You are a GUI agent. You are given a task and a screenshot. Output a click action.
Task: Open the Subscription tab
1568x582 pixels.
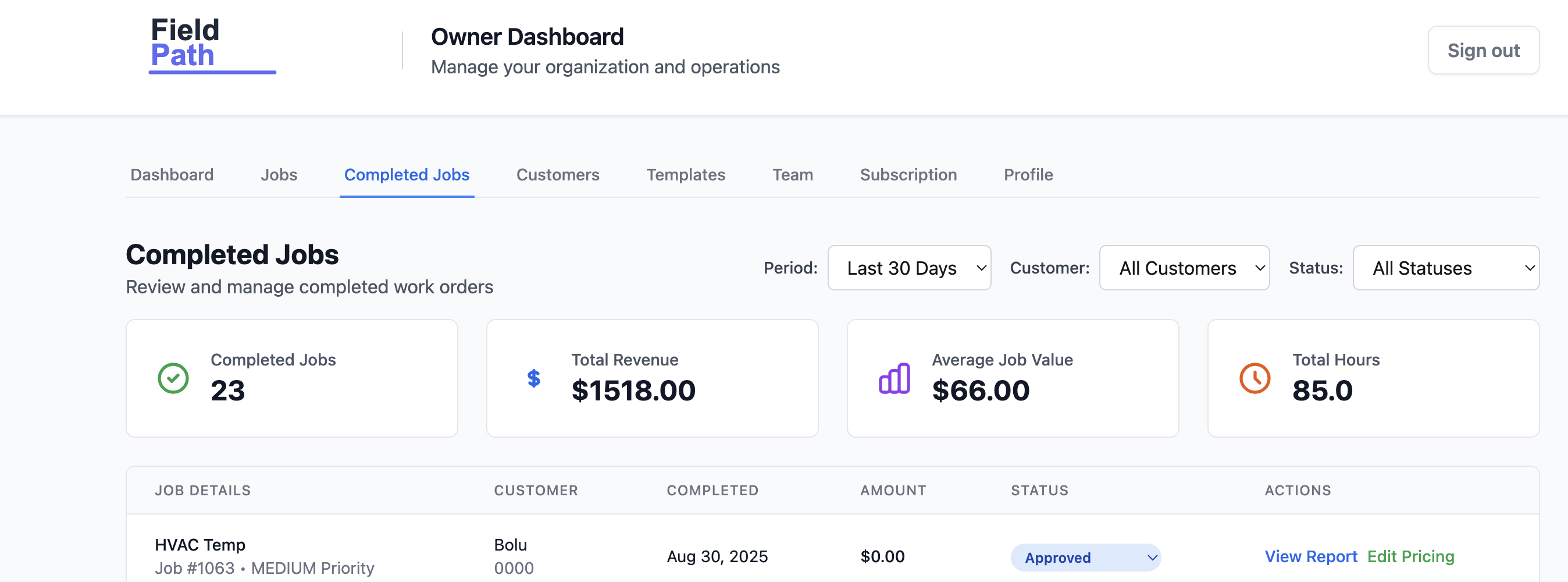click(x=908, y=175)
